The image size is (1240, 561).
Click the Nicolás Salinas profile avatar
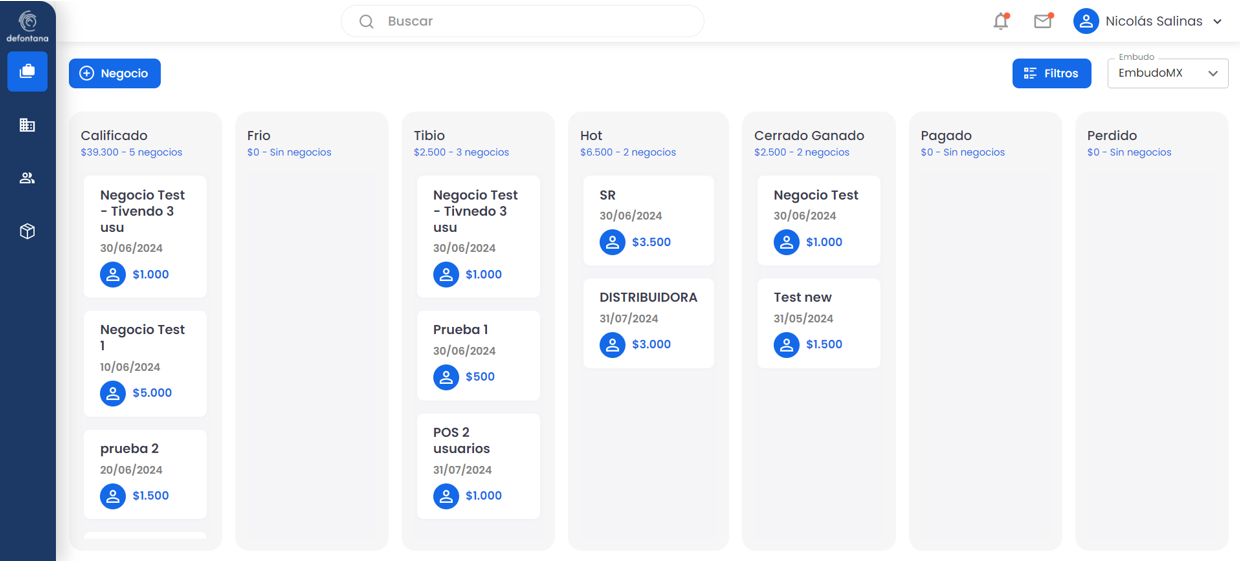[1085, 21]
